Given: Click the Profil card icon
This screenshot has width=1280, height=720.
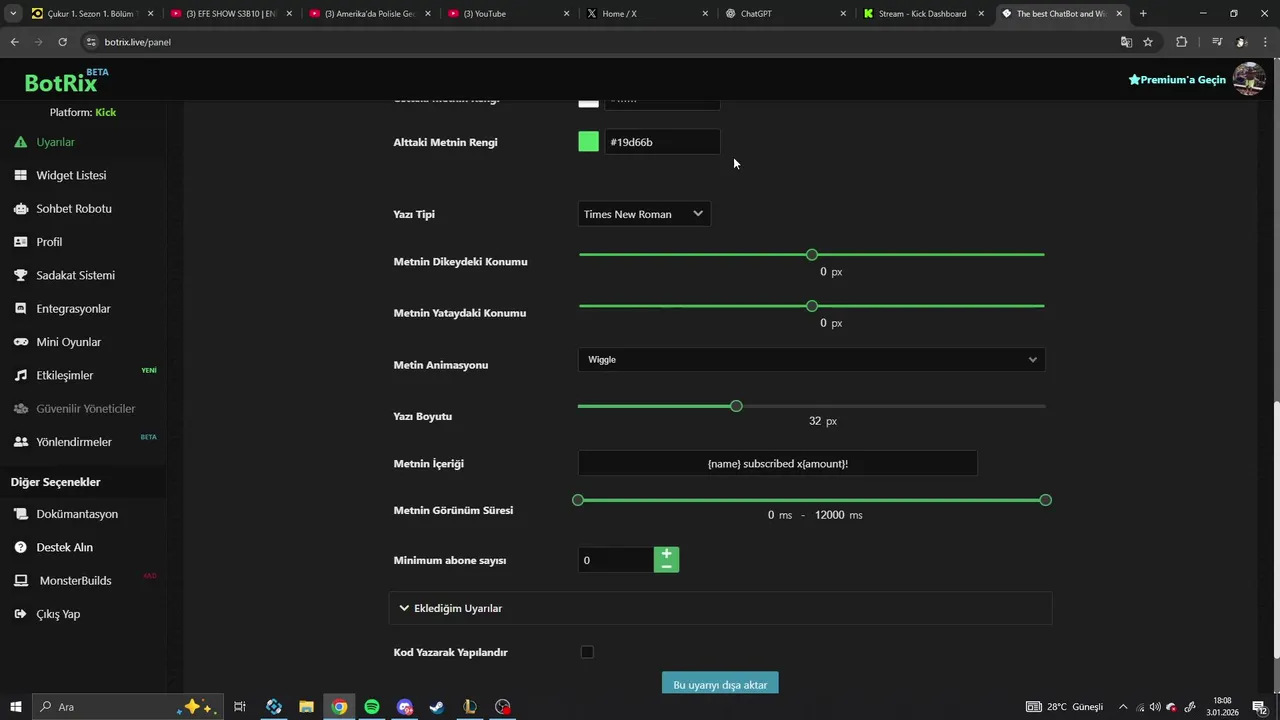Looking at the screenshot, I should pyautogui.click(x=20, y=242).
